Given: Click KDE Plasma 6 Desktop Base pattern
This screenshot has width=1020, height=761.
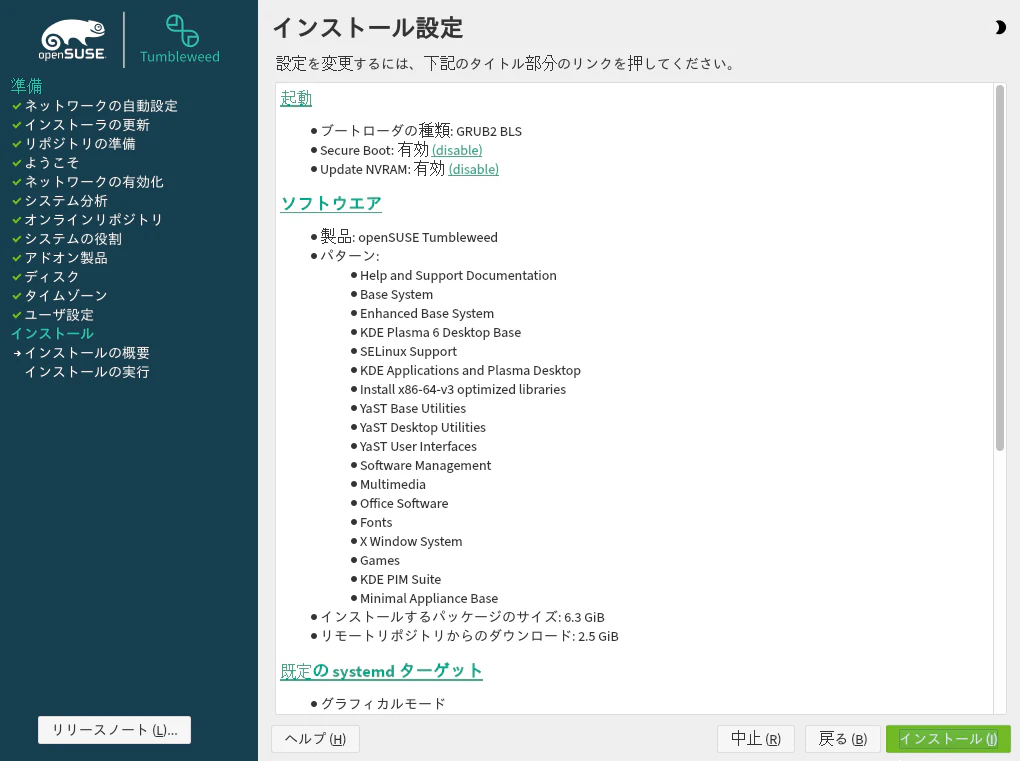Looking at the screenshot, I should click(x=440, y=332).
